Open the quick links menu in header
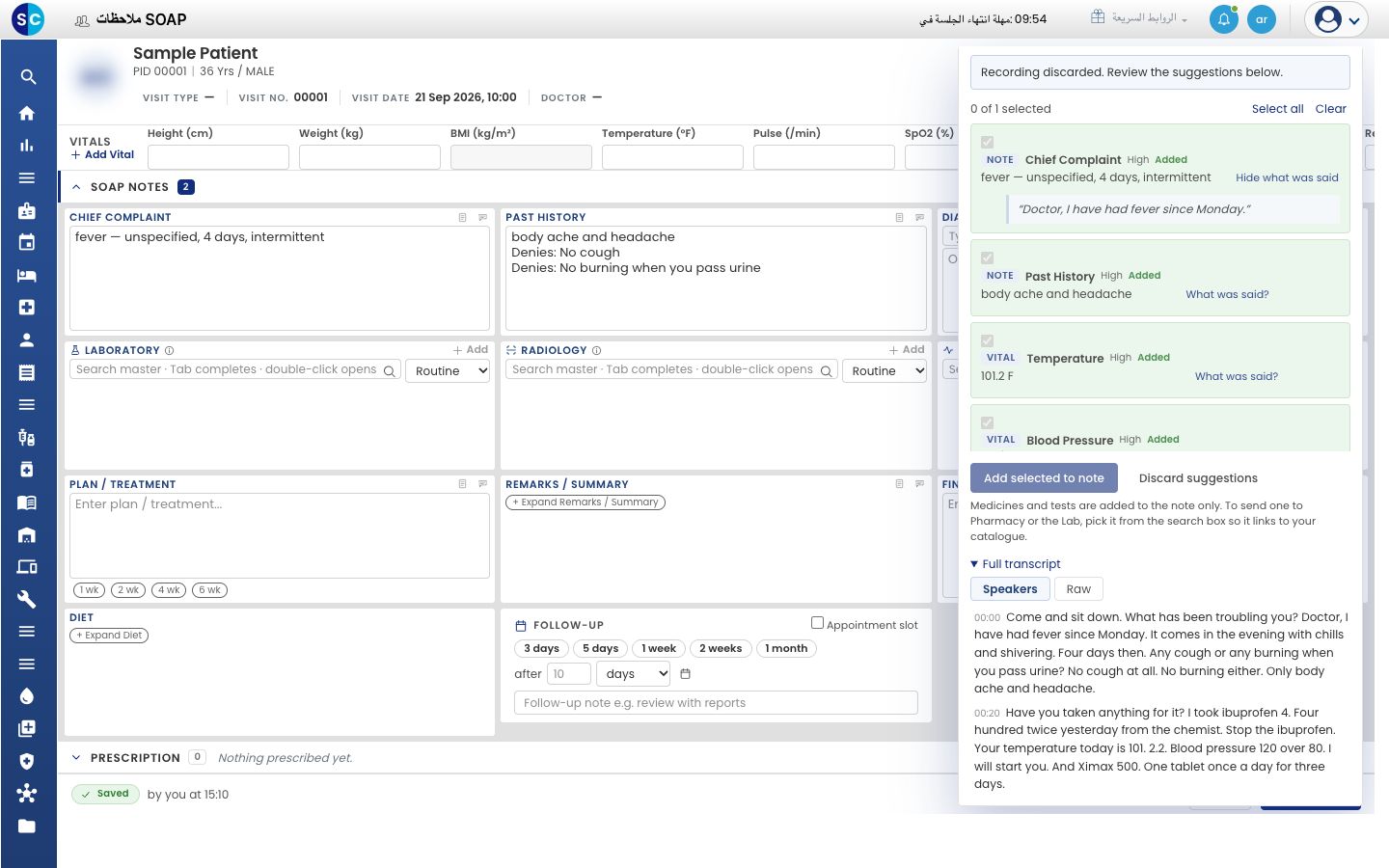 [1139, 18]
